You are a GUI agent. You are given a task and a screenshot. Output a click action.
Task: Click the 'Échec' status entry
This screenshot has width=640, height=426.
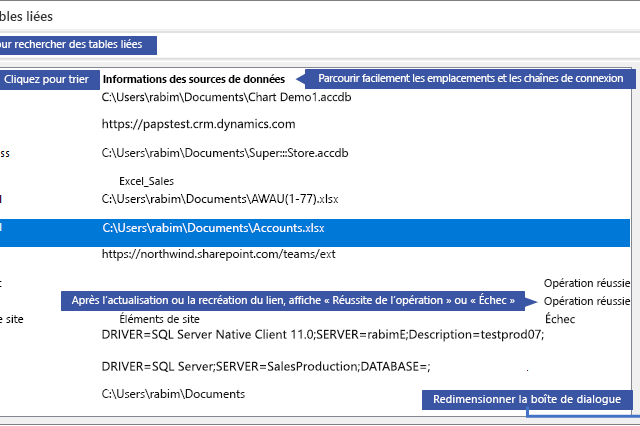coord(560,319)
